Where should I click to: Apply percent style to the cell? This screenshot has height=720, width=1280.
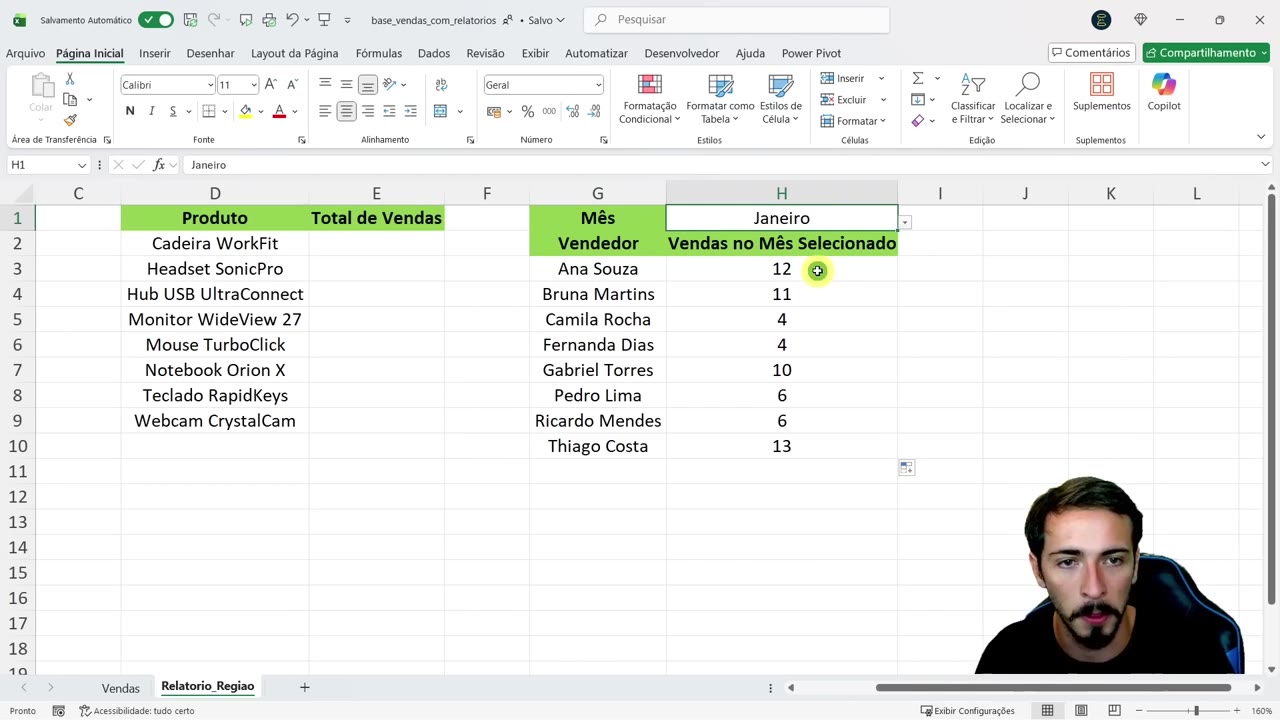coord(527,111)
